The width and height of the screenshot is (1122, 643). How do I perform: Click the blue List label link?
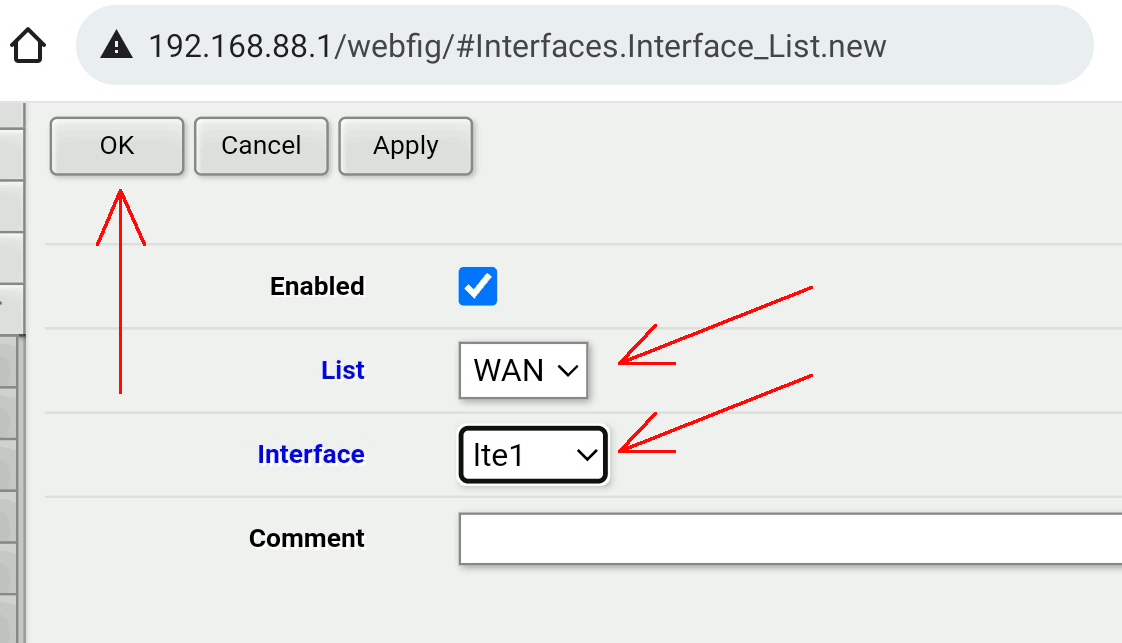(x=343, y=371)
